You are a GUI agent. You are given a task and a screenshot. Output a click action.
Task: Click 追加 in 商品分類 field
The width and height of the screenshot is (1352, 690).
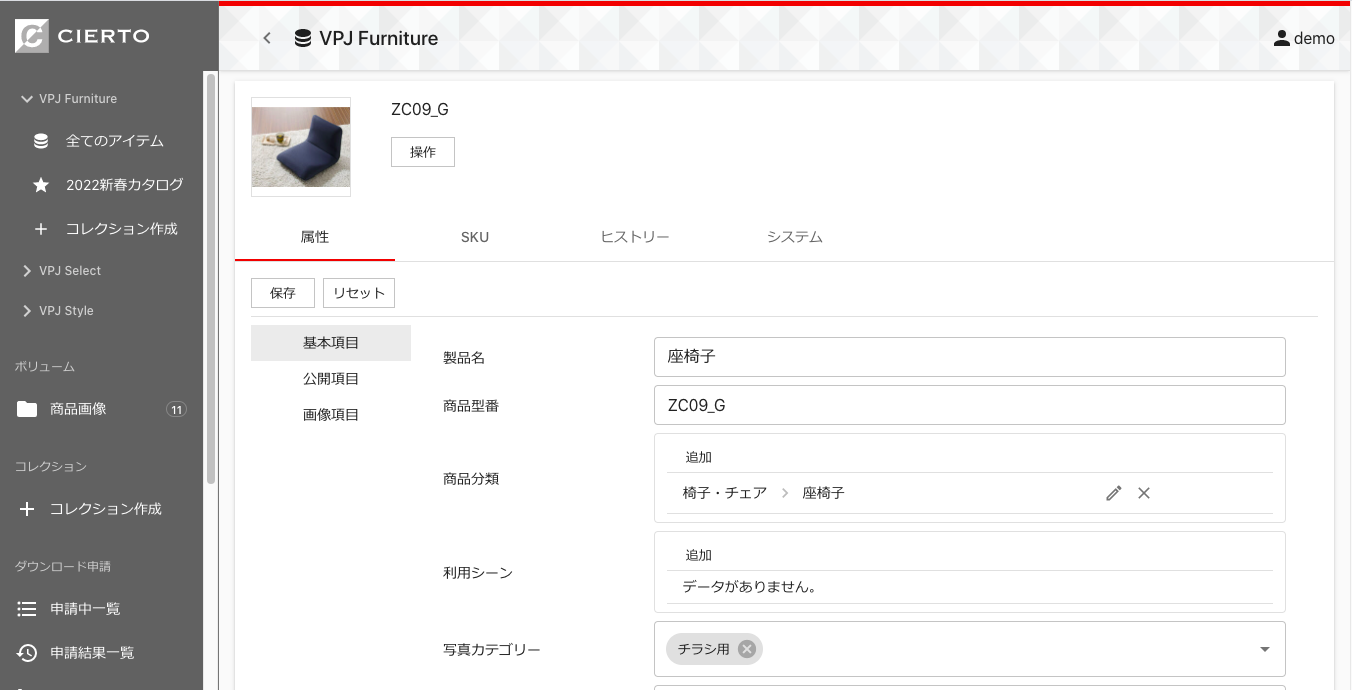(698, 457)
